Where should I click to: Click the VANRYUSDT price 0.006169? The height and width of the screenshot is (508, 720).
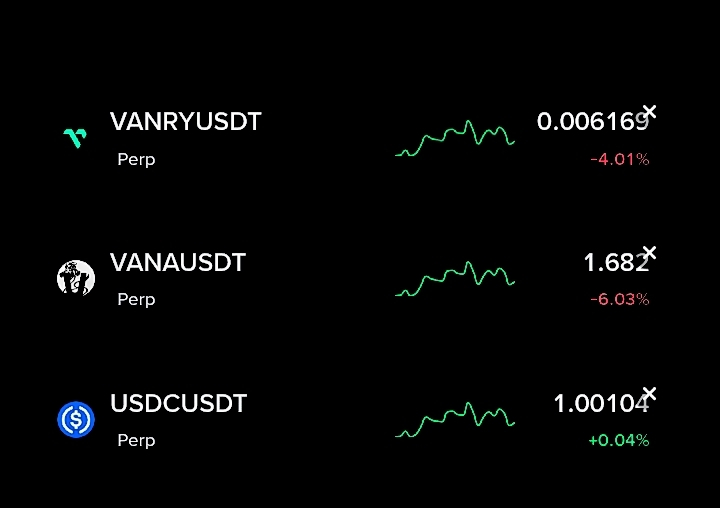click(590, 123)
